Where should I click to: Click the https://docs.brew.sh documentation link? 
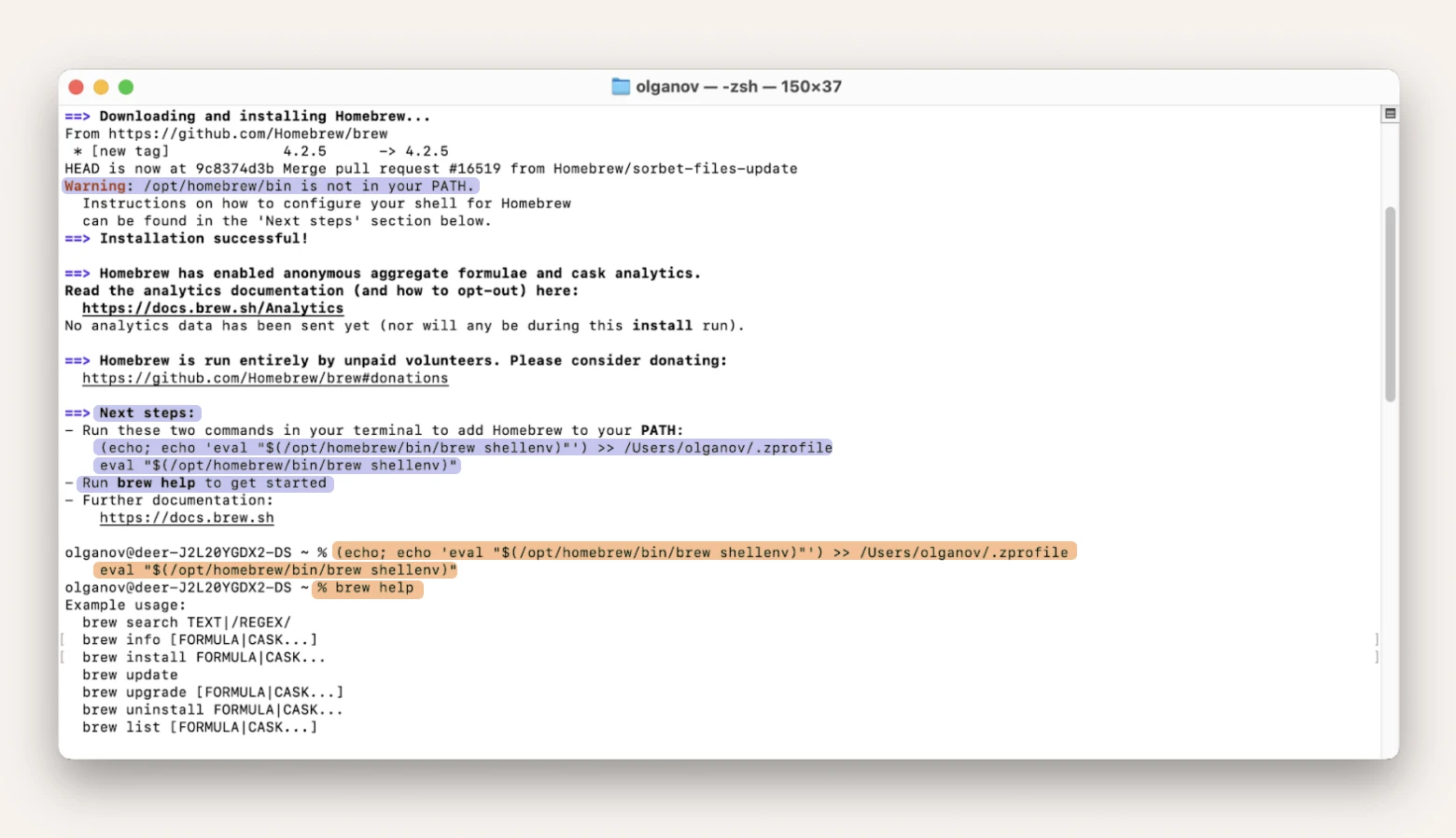tap(186, 517)
